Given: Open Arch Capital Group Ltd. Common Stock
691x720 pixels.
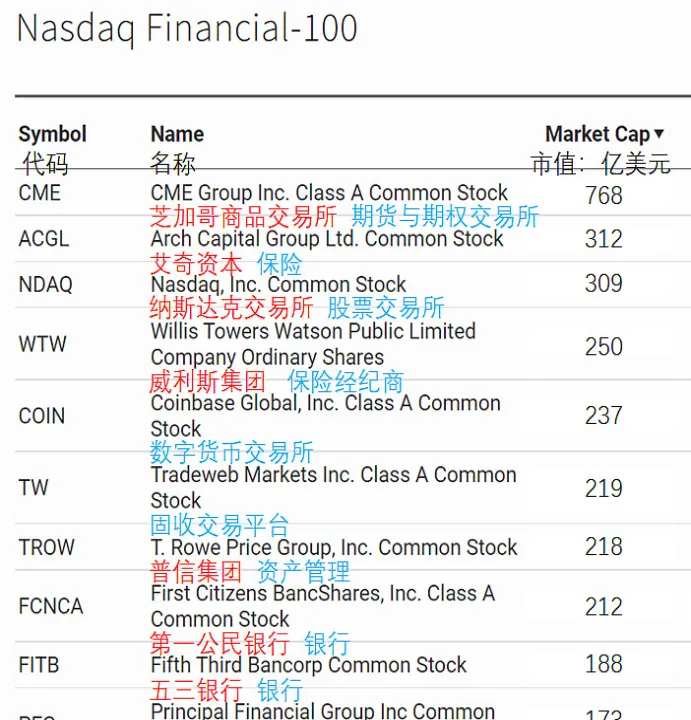Looking at the screenshot, I should pos(327,239).
